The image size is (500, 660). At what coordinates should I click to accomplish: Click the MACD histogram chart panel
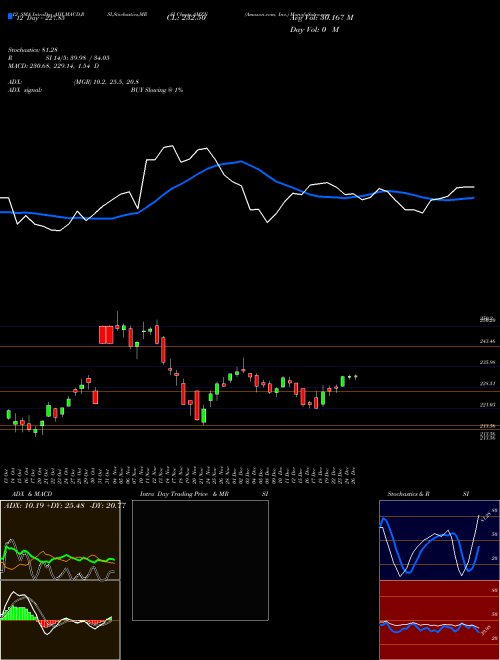(60, 620)
